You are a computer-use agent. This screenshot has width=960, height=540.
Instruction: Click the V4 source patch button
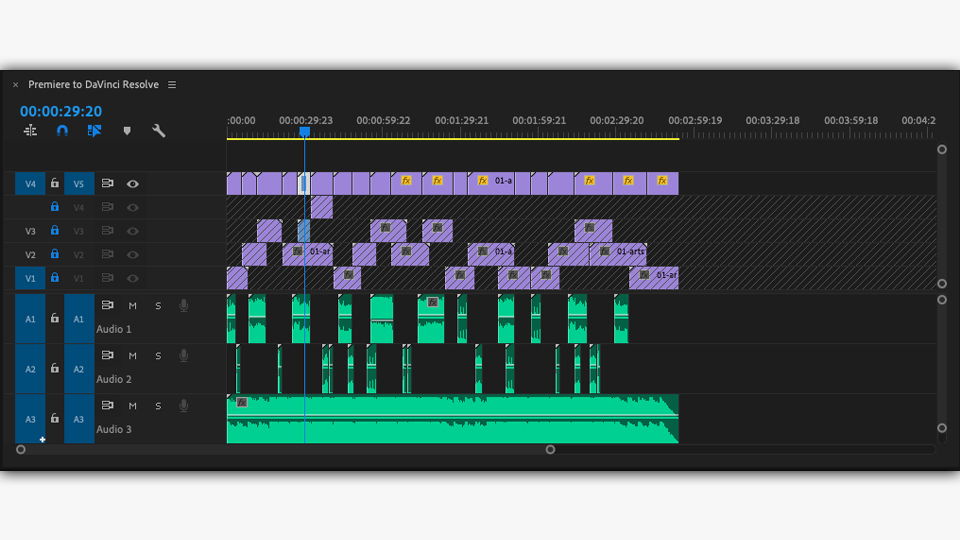point(30,184)
